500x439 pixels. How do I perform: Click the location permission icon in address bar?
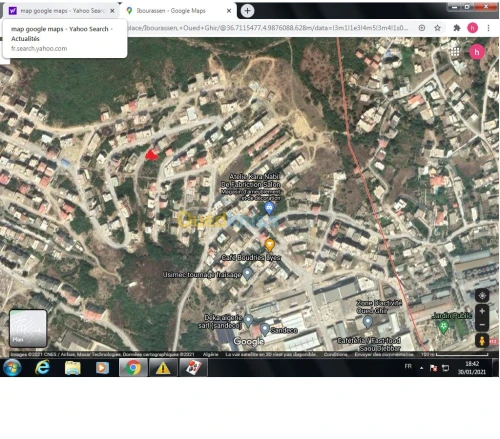(x=422, y=28)
